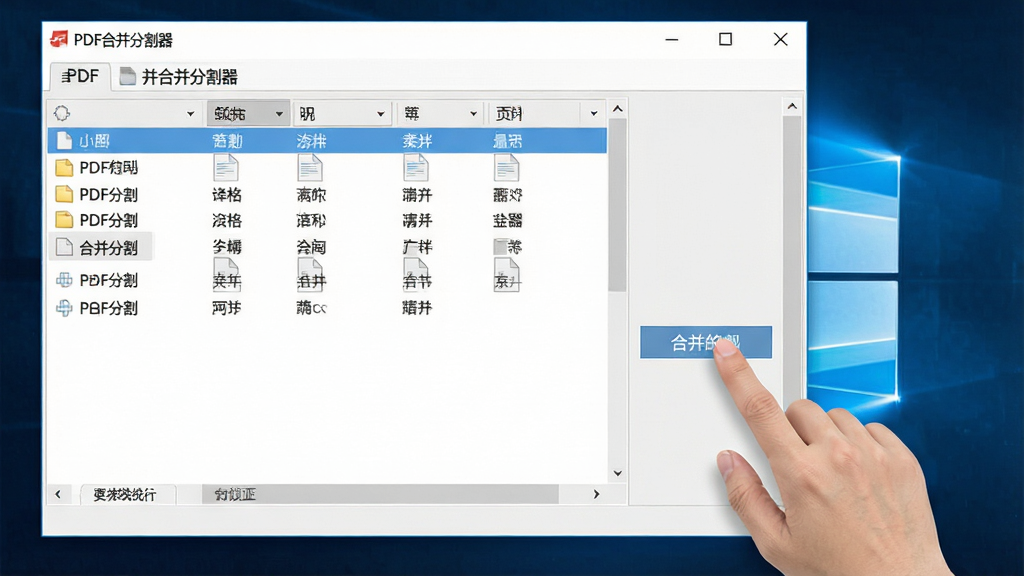The image size is (1024, 576).
Task: Close the PDF合并分割器 window
Action: click(780, 39)
